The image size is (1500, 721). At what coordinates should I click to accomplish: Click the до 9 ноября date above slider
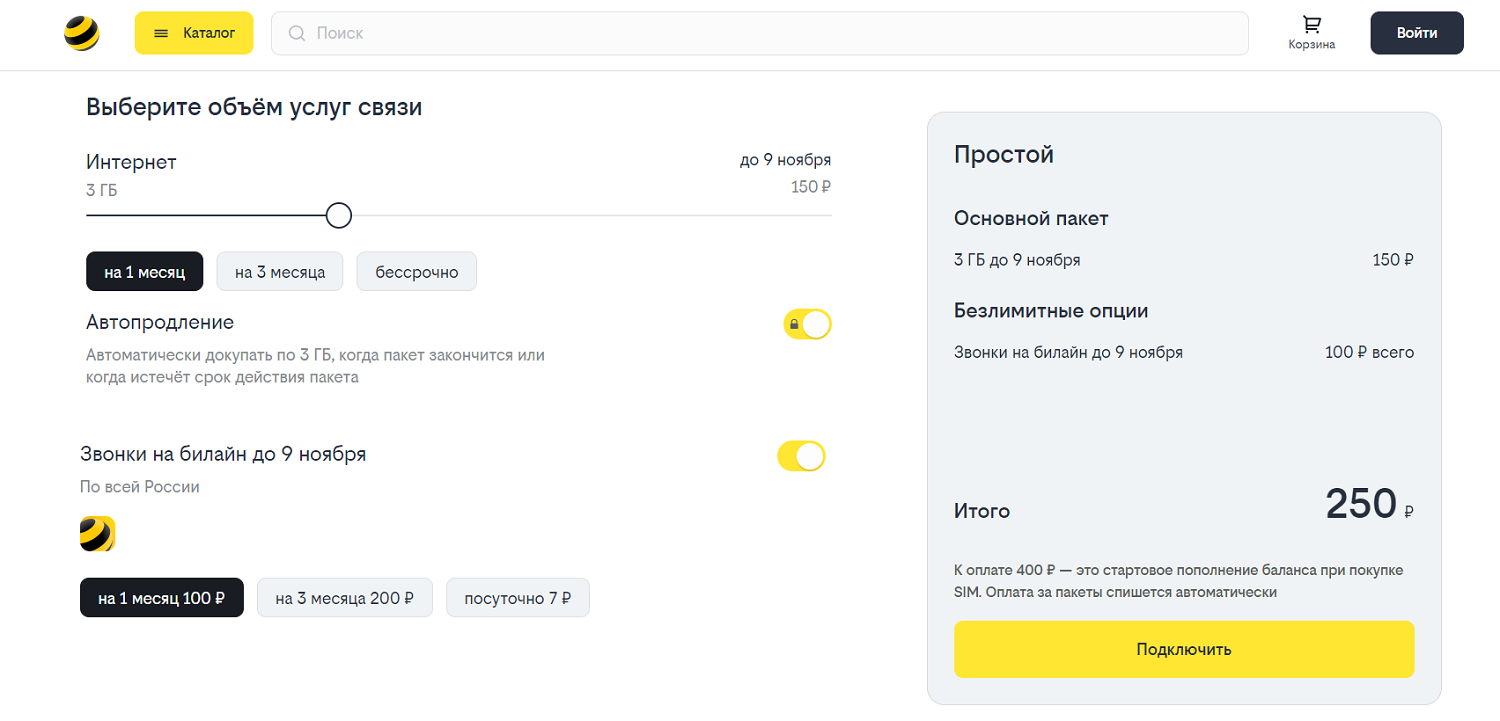(x=785, y=160)
